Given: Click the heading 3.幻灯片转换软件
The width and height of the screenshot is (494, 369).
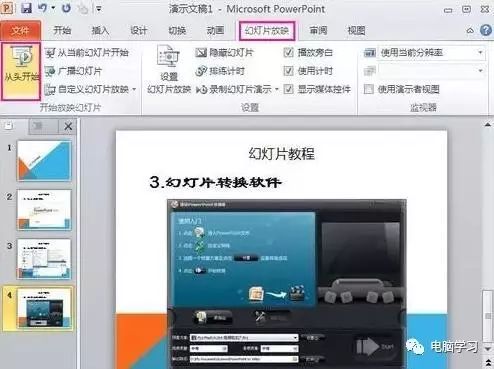Looking at the screenshot, I should [216, 182].
